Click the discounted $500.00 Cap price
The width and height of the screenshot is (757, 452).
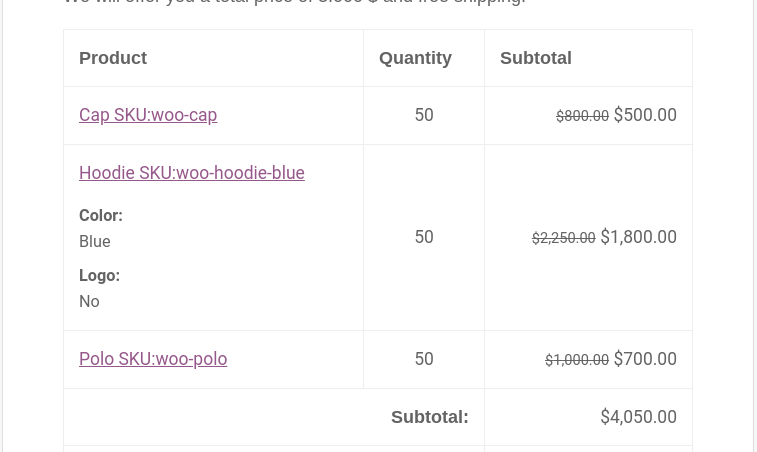(x=645, y=115)
